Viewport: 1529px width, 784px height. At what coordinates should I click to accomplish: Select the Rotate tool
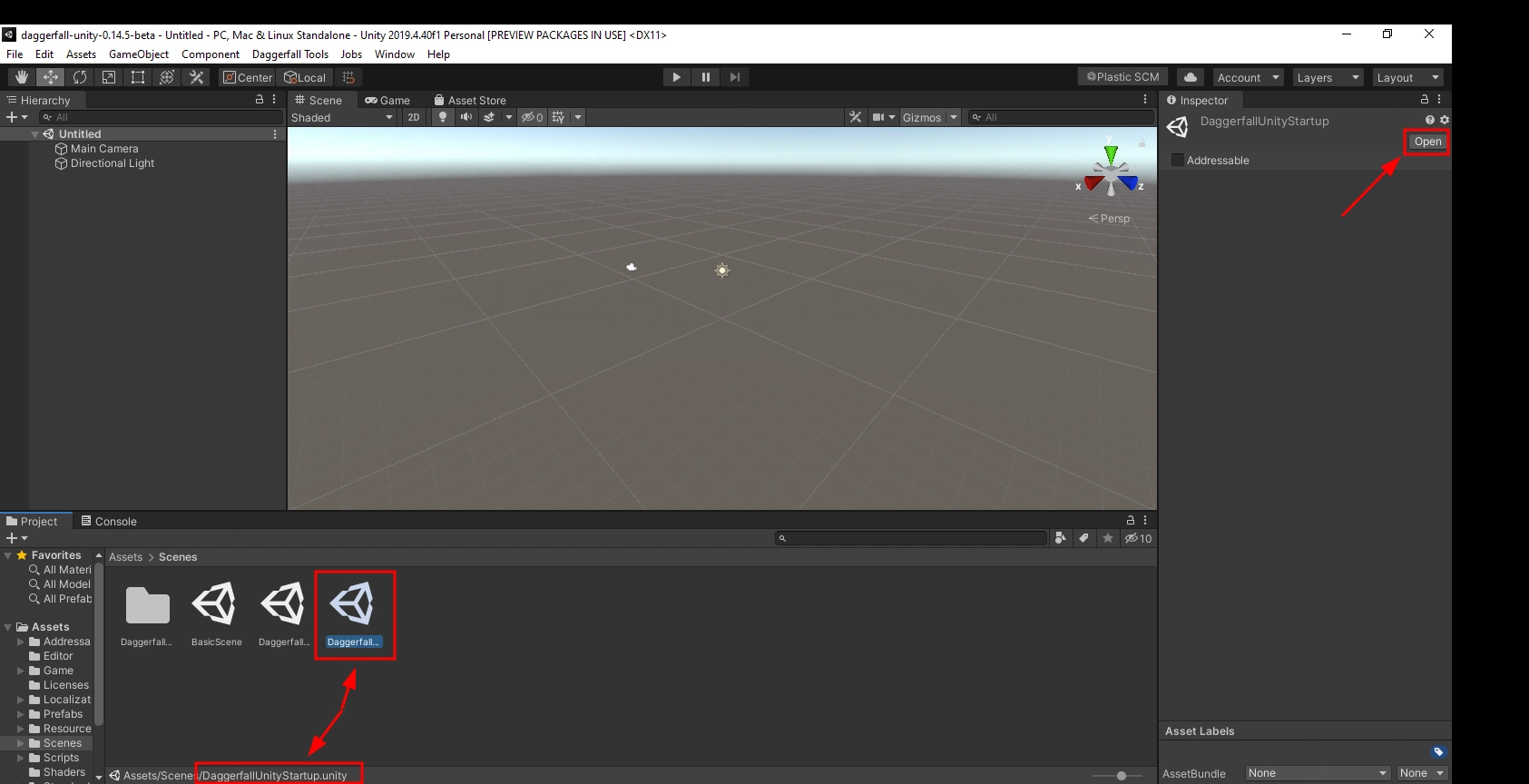point(80,77)
